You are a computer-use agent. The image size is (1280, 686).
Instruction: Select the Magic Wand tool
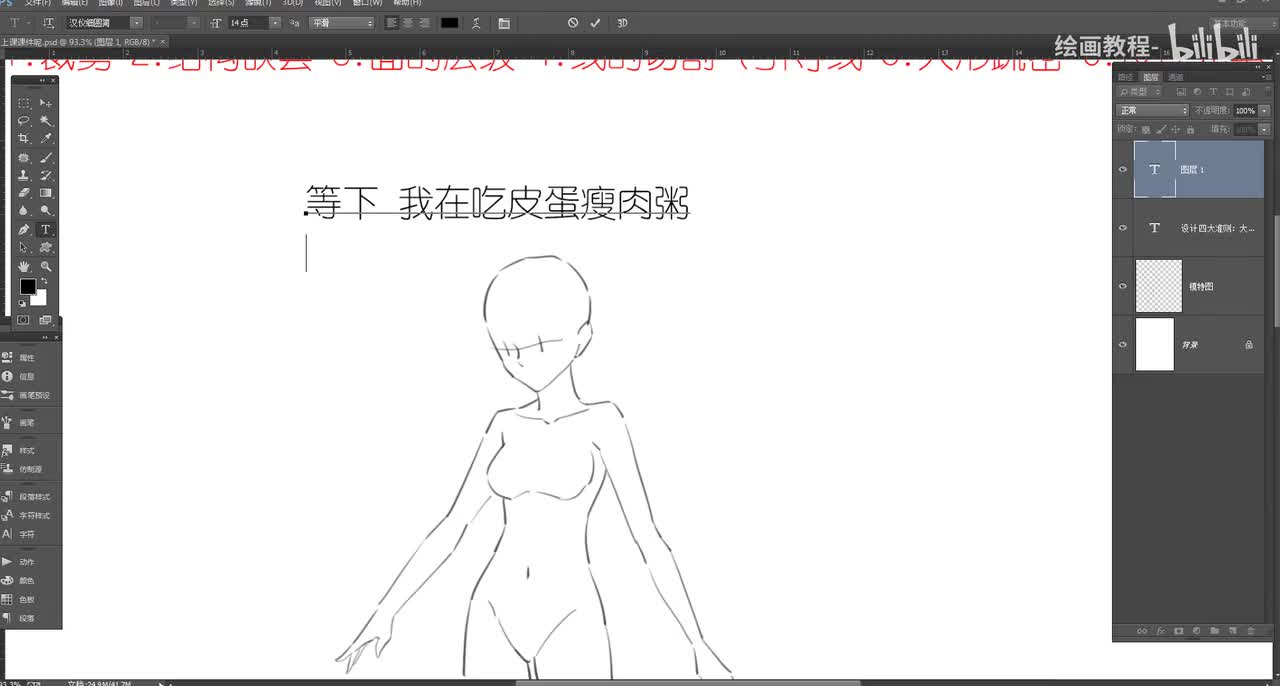46,121
